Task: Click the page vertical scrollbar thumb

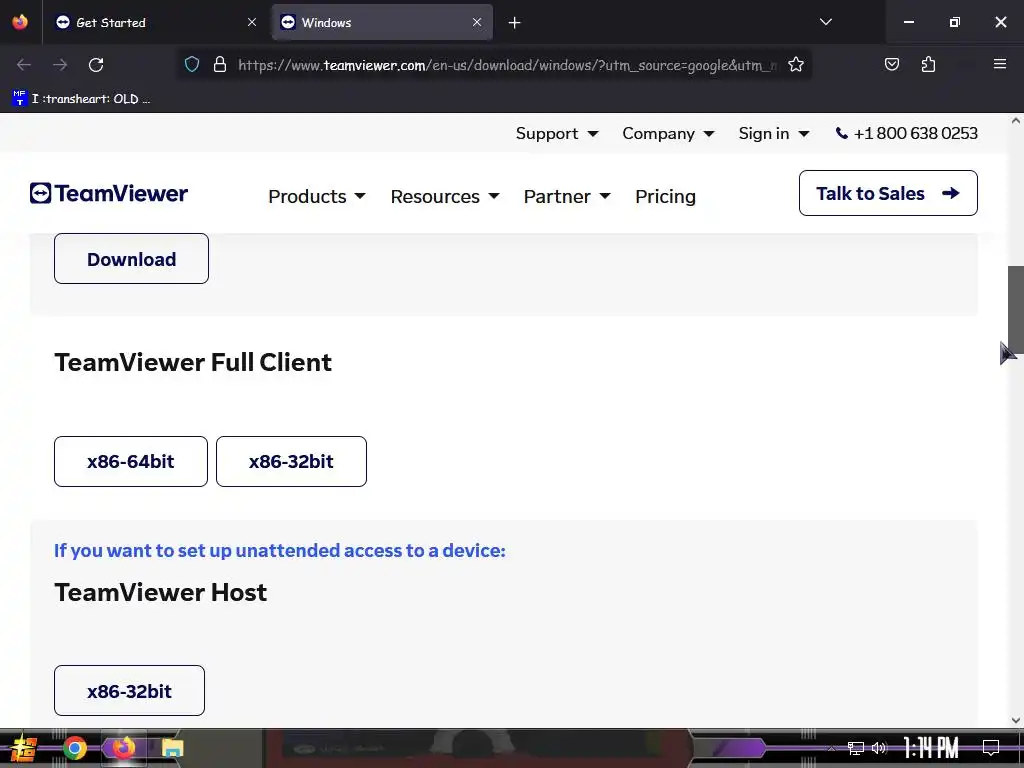Action: click(x=1016, y=310)
